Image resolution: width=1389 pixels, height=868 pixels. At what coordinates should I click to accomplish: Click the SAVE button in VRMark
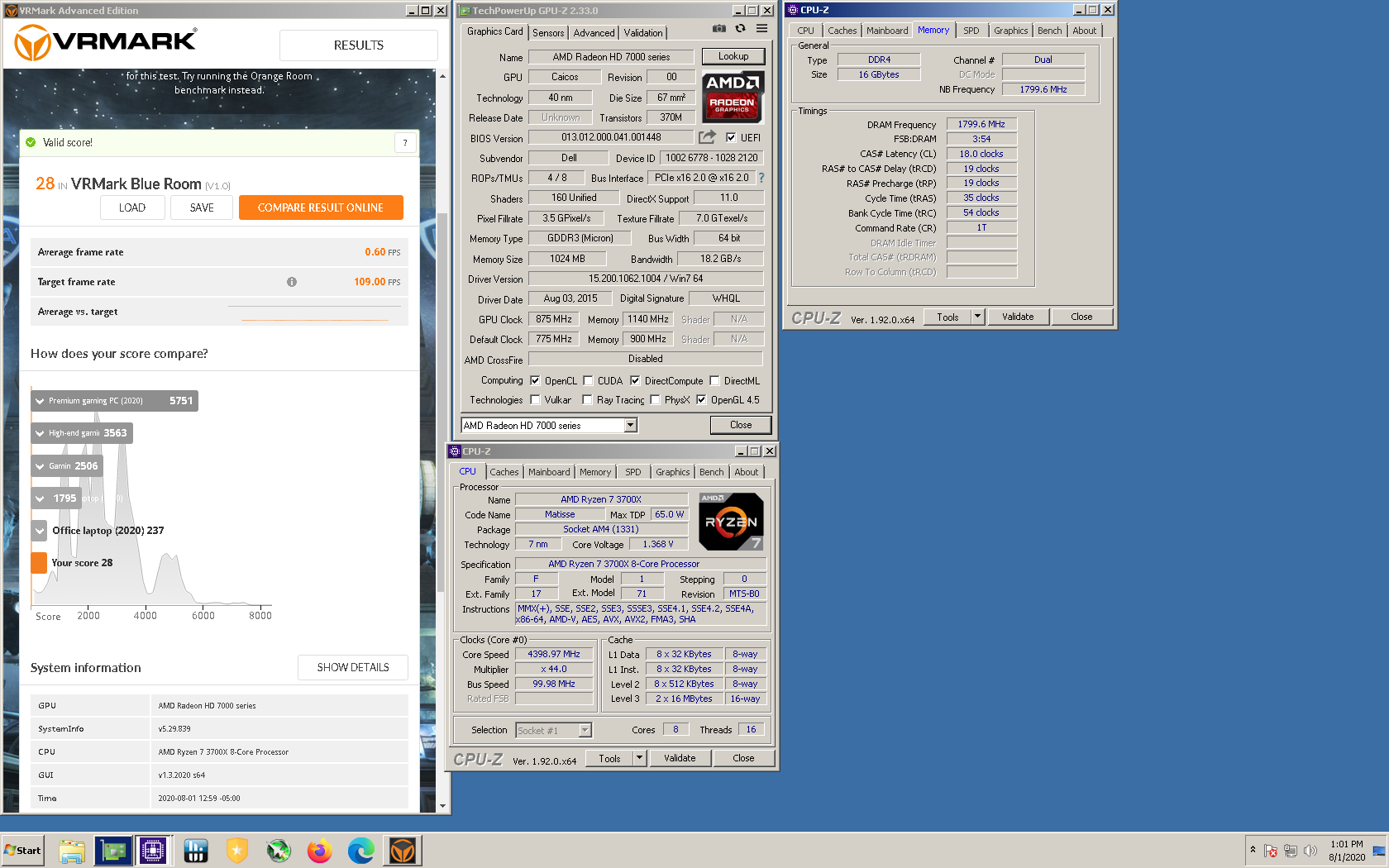coord(202,207)
